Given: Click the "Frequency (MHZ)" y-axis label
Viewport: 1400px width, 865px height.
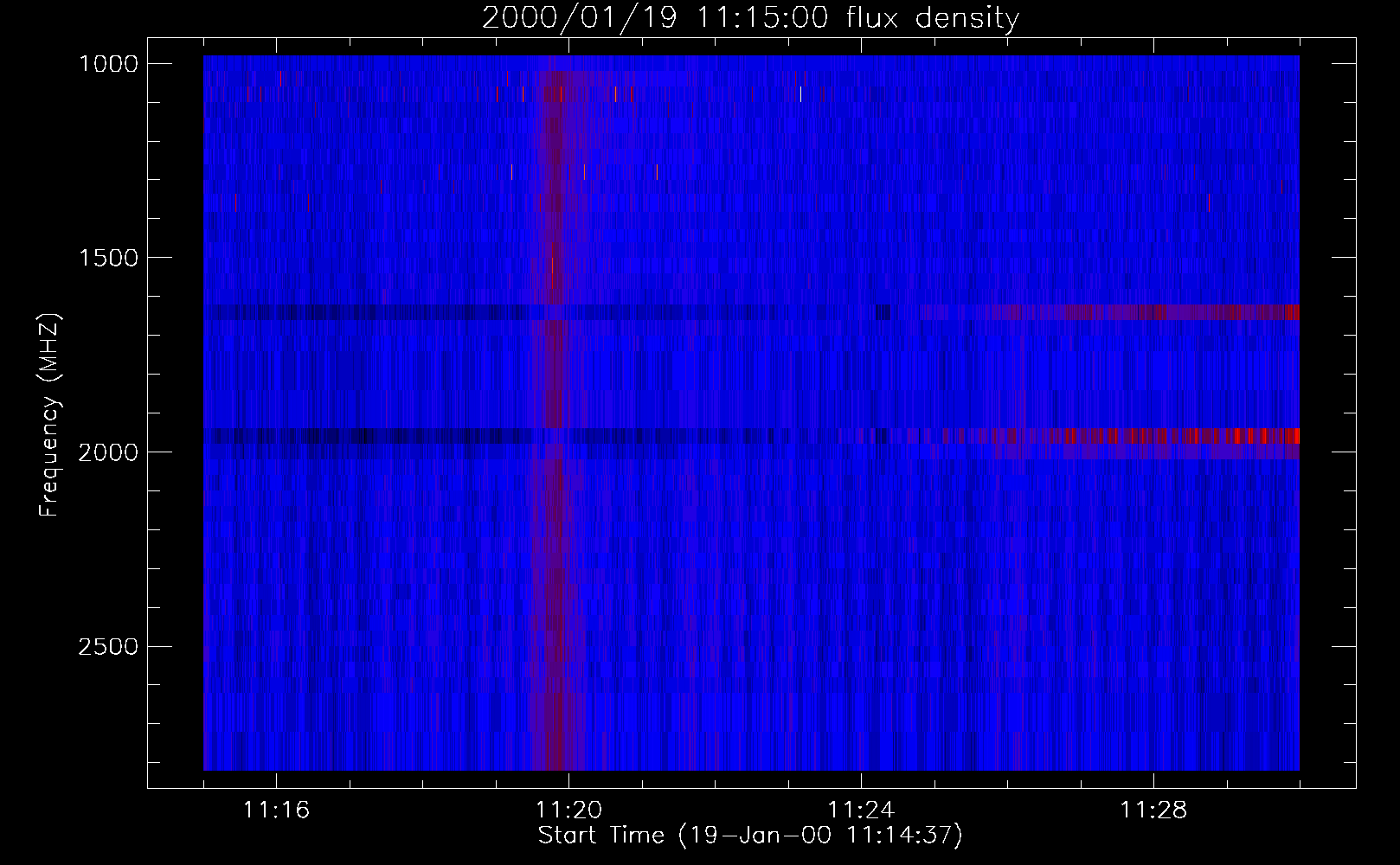Looking at the screenshot, I should pyautogui.click(x=49, y=416).
